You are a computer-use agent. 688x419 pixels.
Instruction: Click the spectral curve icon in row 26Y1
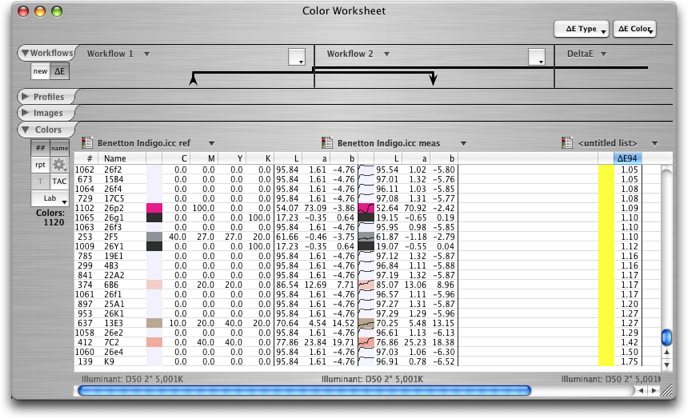click(x=366, y=246)
